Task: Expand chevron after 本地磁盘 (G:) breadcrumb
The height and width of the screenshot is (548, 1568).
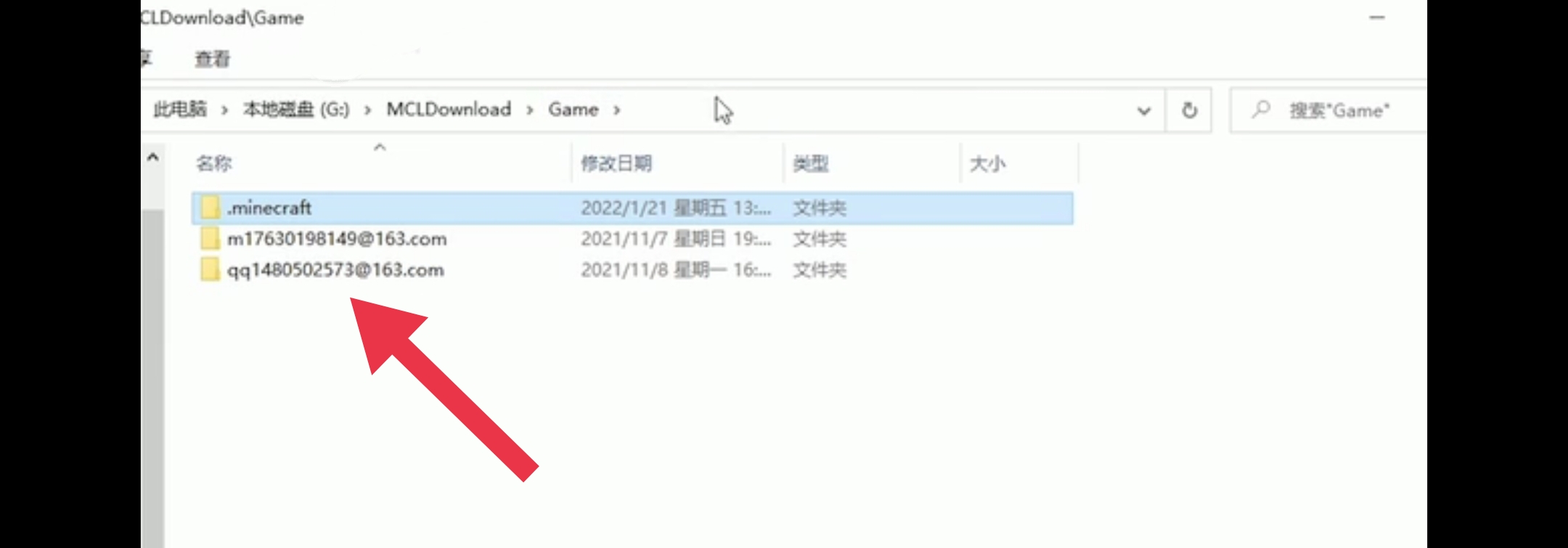Action: point(368,110)
